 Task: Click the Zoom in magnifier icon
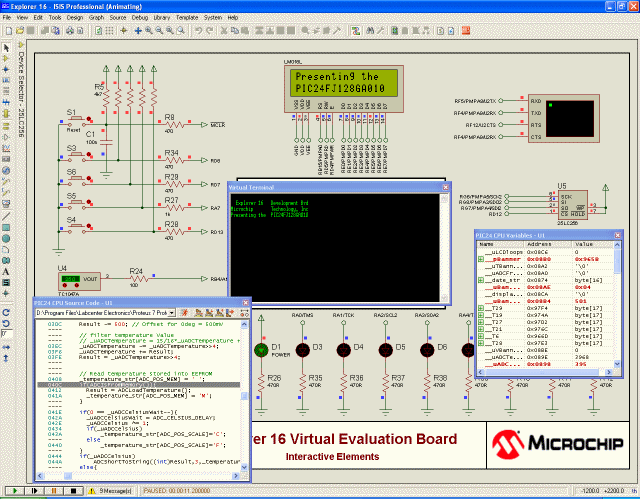tap(150, 30)
